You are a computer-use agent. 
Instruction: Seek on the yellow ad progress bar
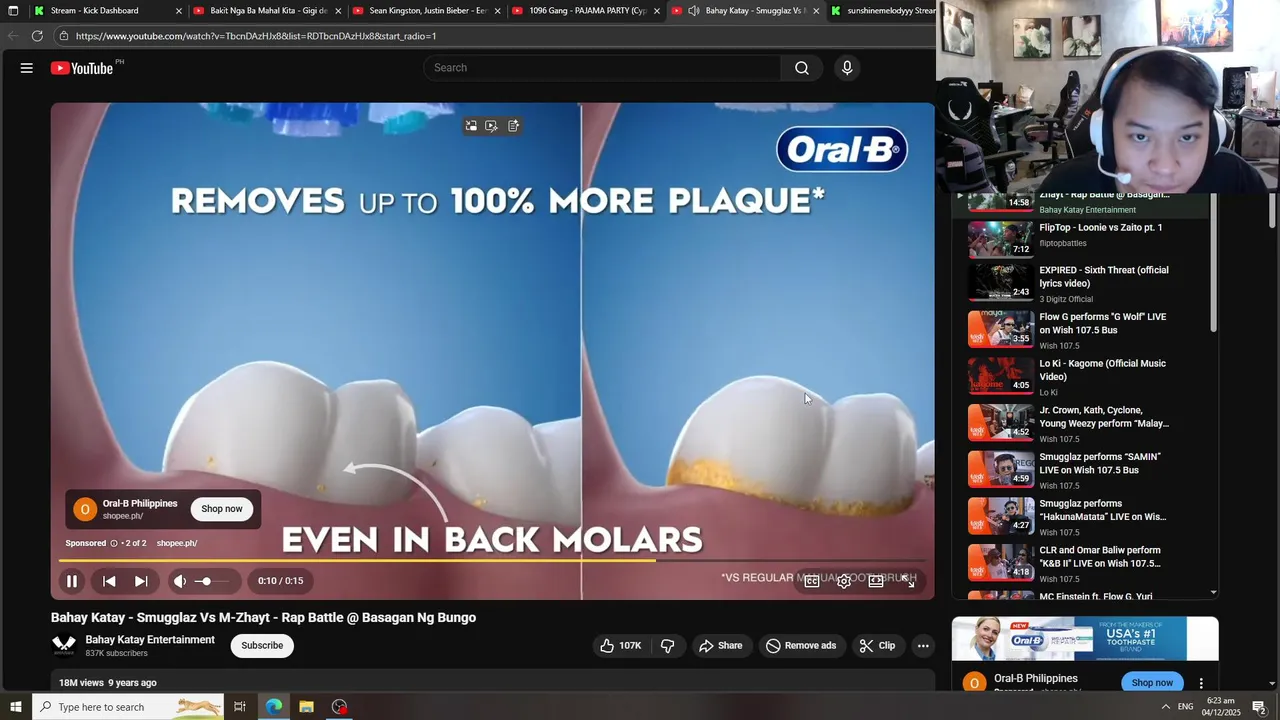click(x=492, y=560)
